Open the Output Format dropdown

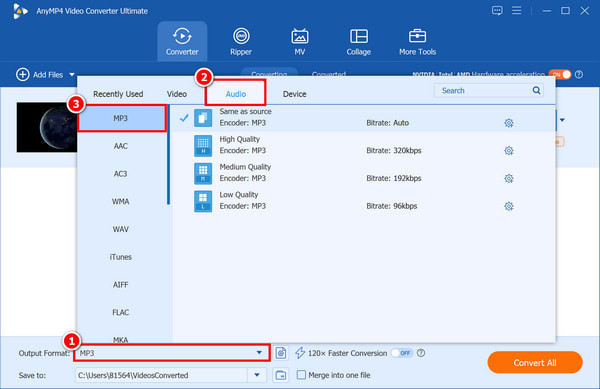click(x=172, y=353)
